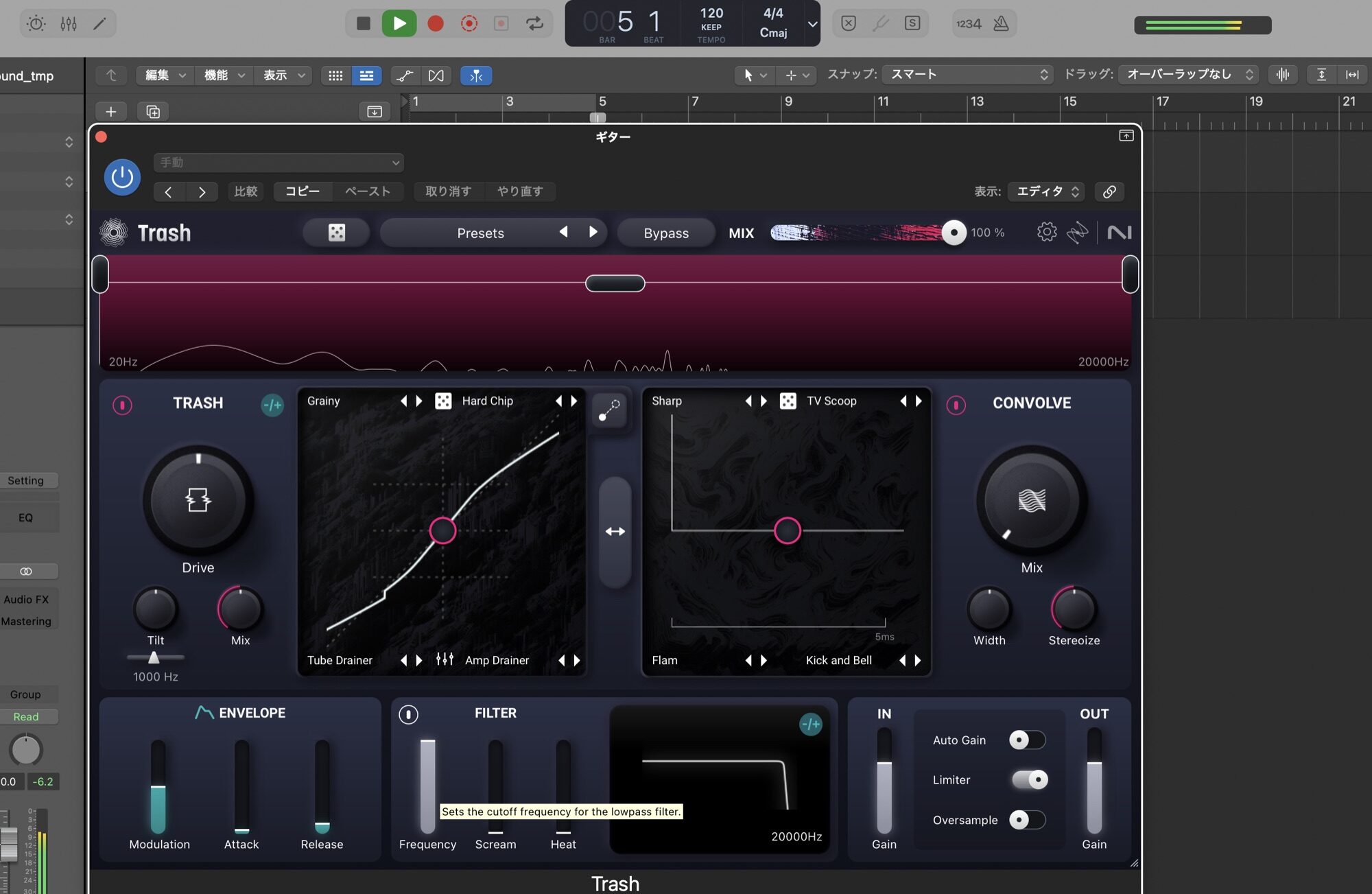Image resolution: width=1372 pixels, height=894 pixels.
Task: Click the link modules icon between panels
Action: click(609, 410)
